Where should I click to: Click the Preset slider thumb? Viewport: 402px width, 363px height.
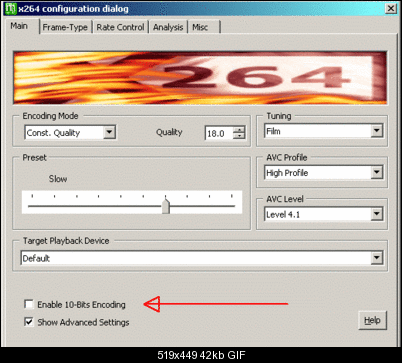tap(166, 206)
